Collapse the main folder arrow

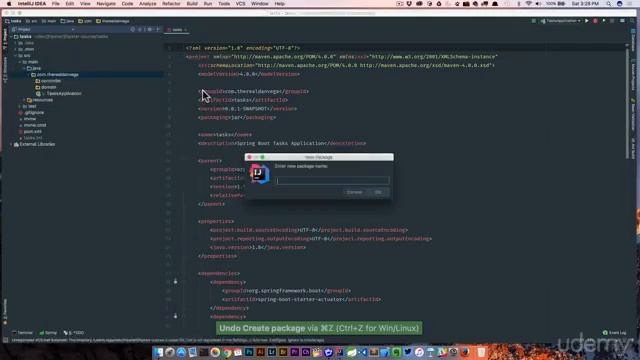(20, 62)
